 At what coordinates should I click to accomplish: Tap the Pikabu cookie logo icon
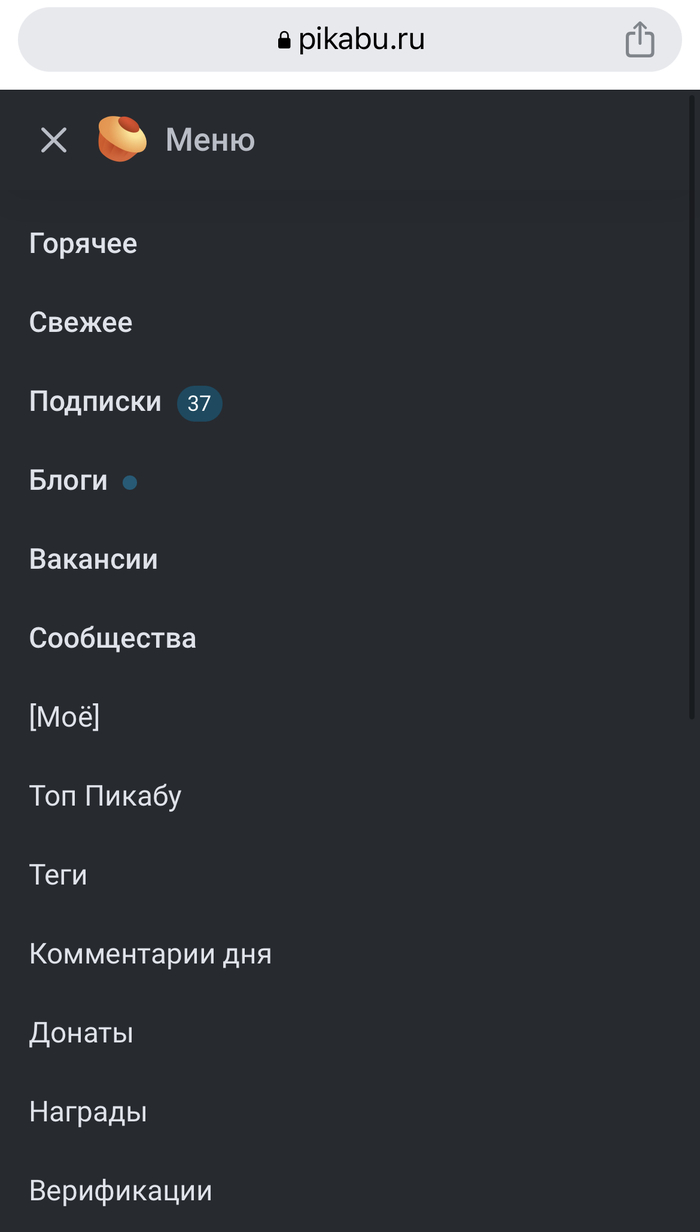pyautogui.click(x=122, y=139)
